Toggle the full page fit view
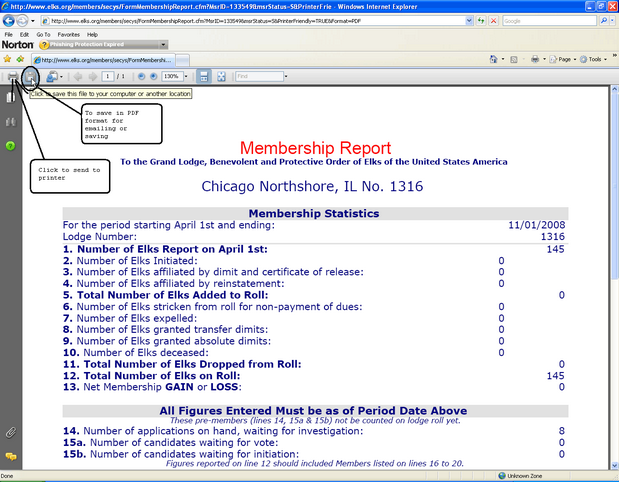619x482 pixels. click(221, 77)
